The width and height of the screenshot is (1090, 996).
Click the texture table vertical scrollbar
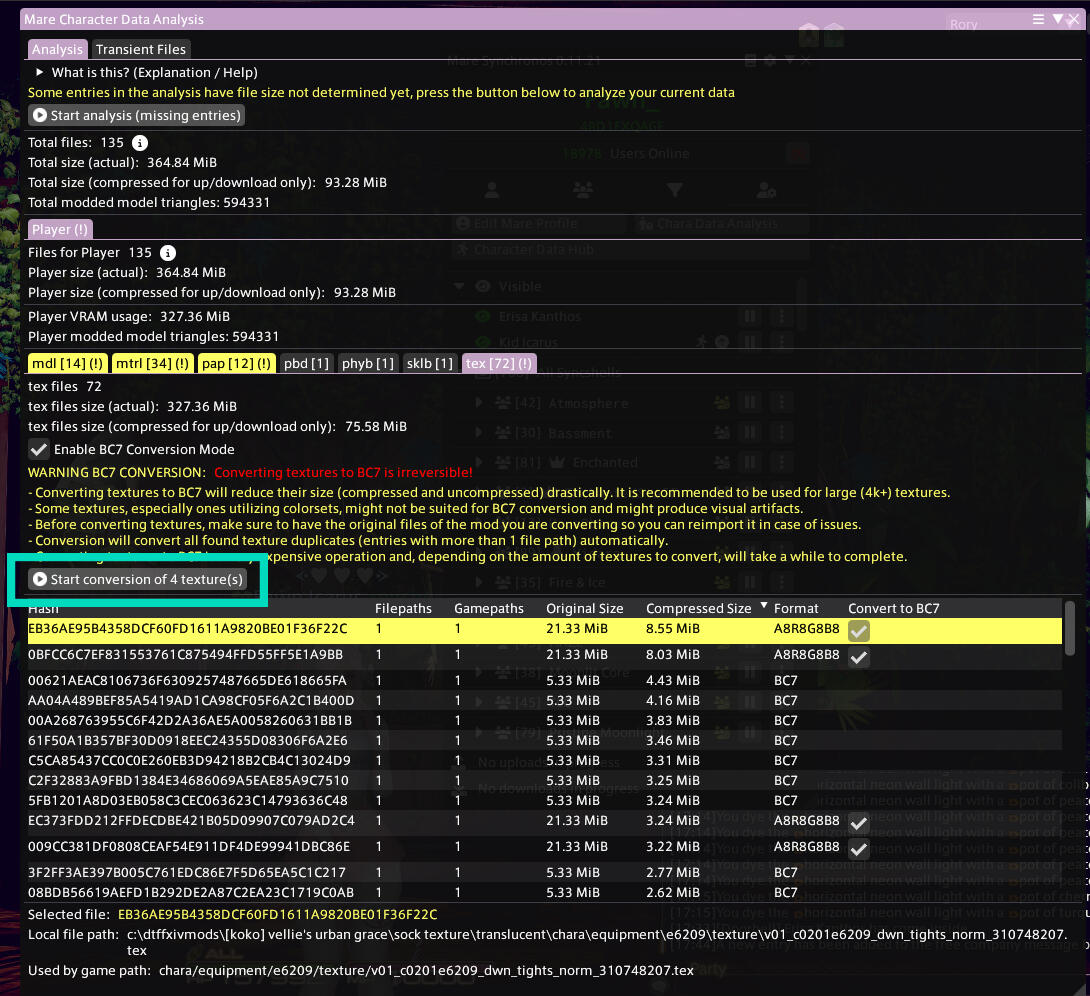pyautogui.click(x=1070, y=626)
